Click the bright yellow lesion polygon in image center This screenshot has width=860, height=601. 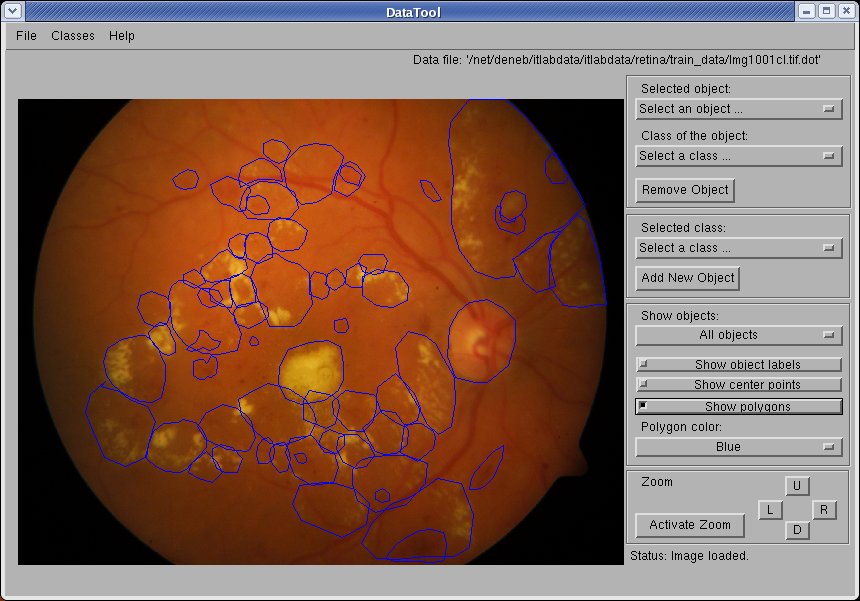pos(311,372)
